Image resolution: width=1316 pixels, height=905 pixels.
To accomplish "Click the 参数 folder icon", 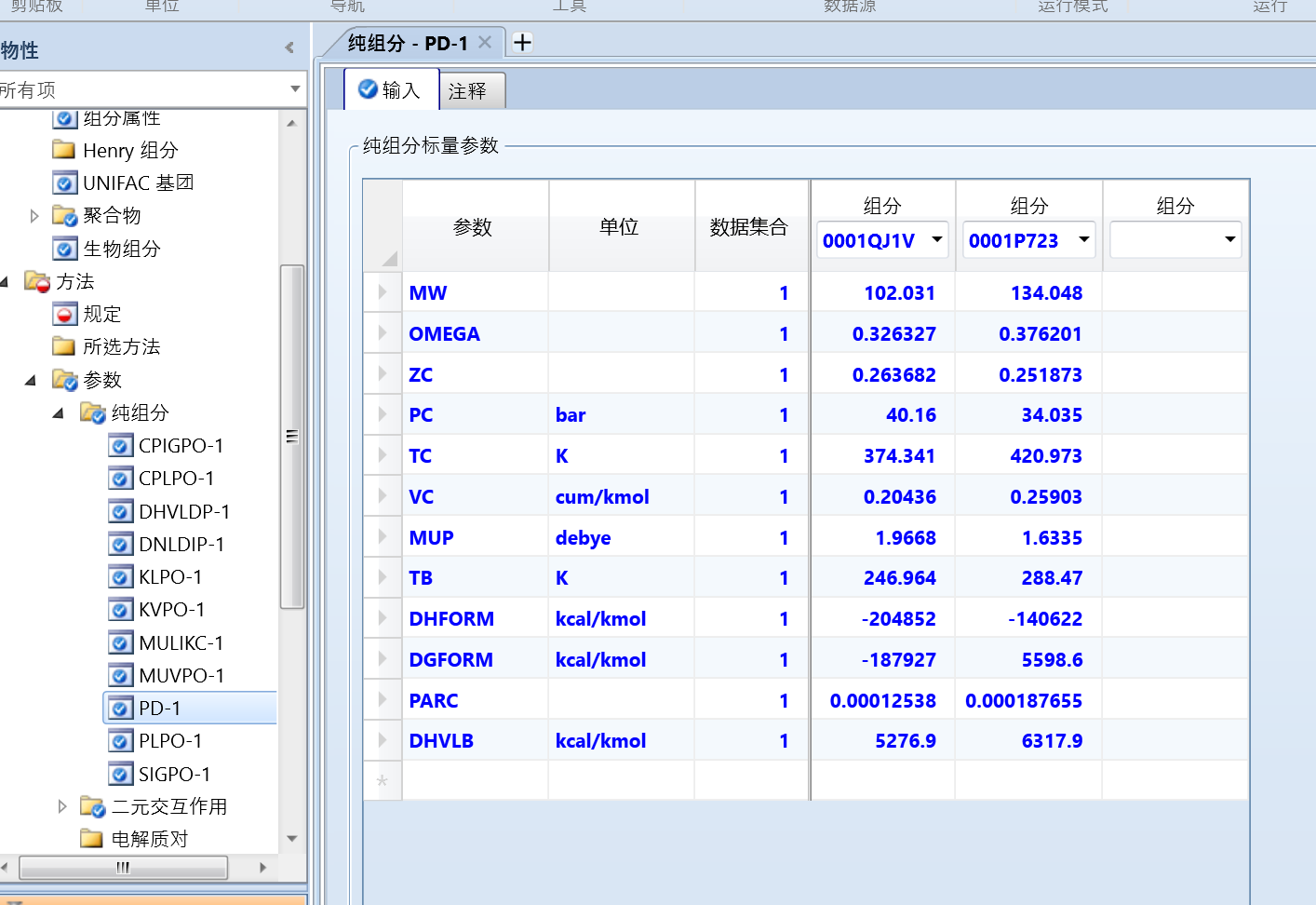I will (x=64, y=380).
